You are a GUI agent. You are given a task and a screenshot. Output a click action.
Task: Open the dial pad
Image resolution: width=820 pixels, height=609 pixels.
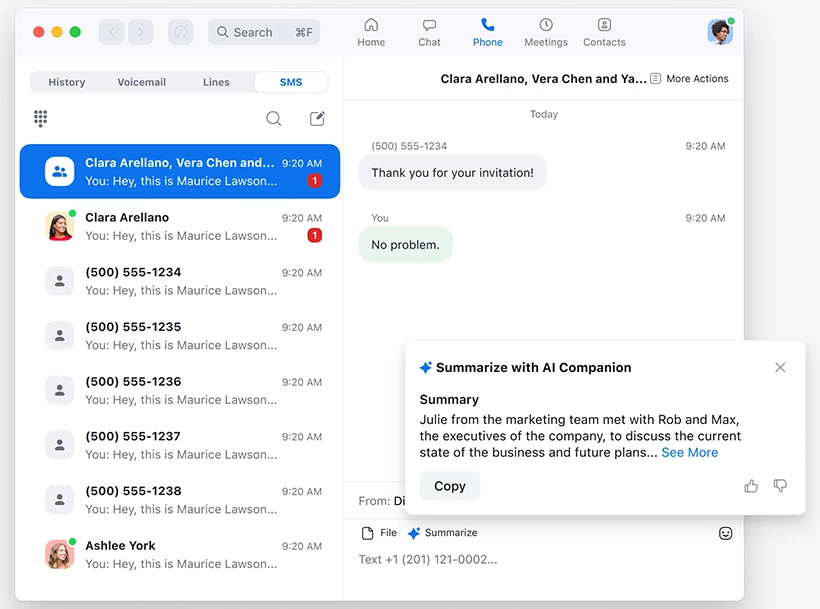pos(40,118)
